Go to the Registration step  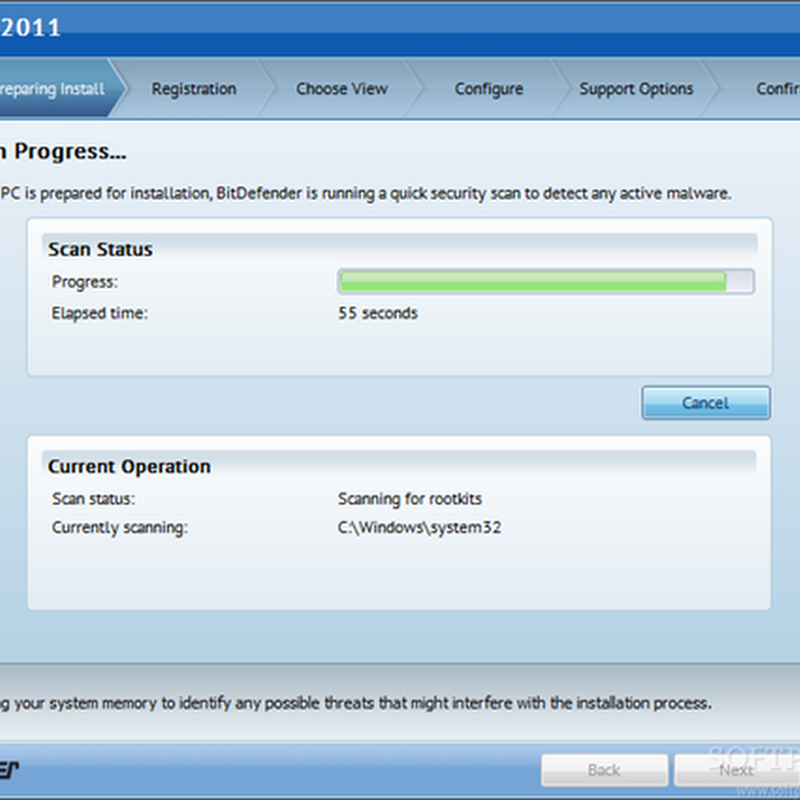click(x=194, y=89)
